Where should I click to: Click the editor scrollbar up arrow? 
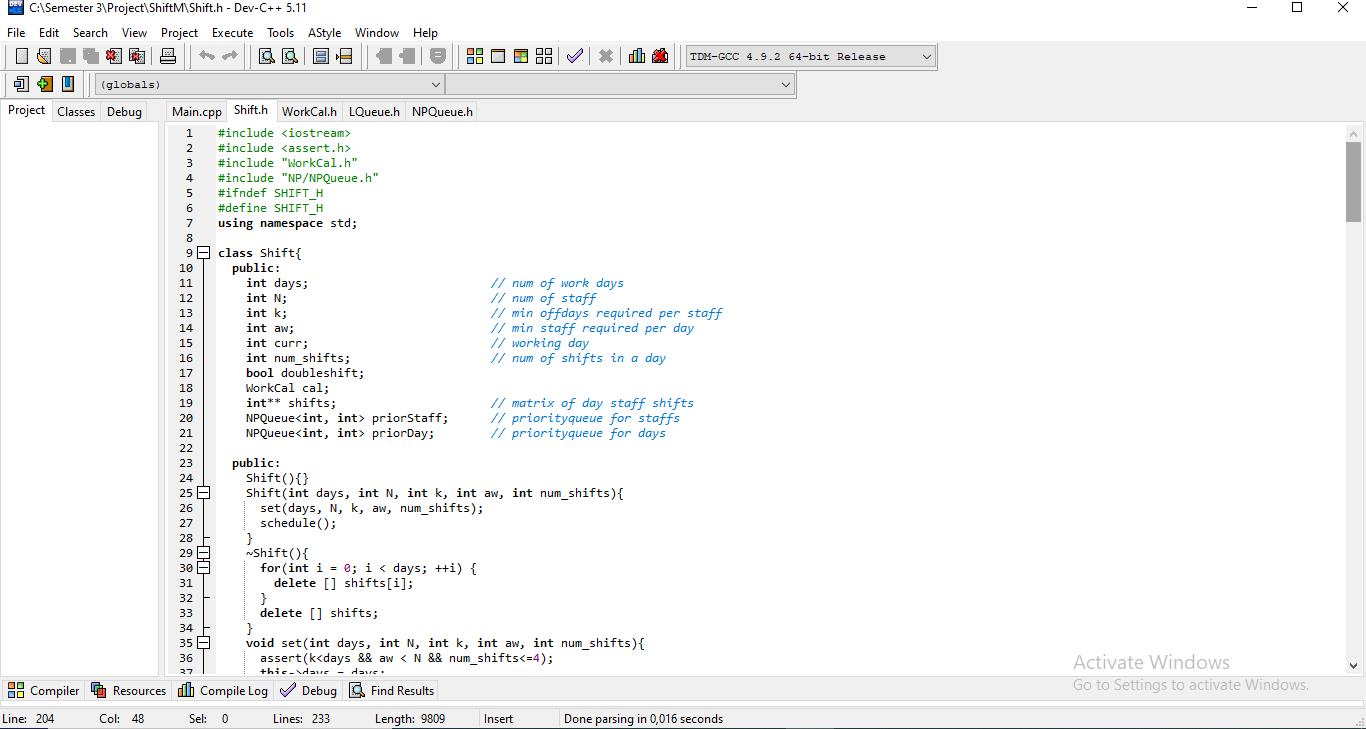pos(1353,132)
